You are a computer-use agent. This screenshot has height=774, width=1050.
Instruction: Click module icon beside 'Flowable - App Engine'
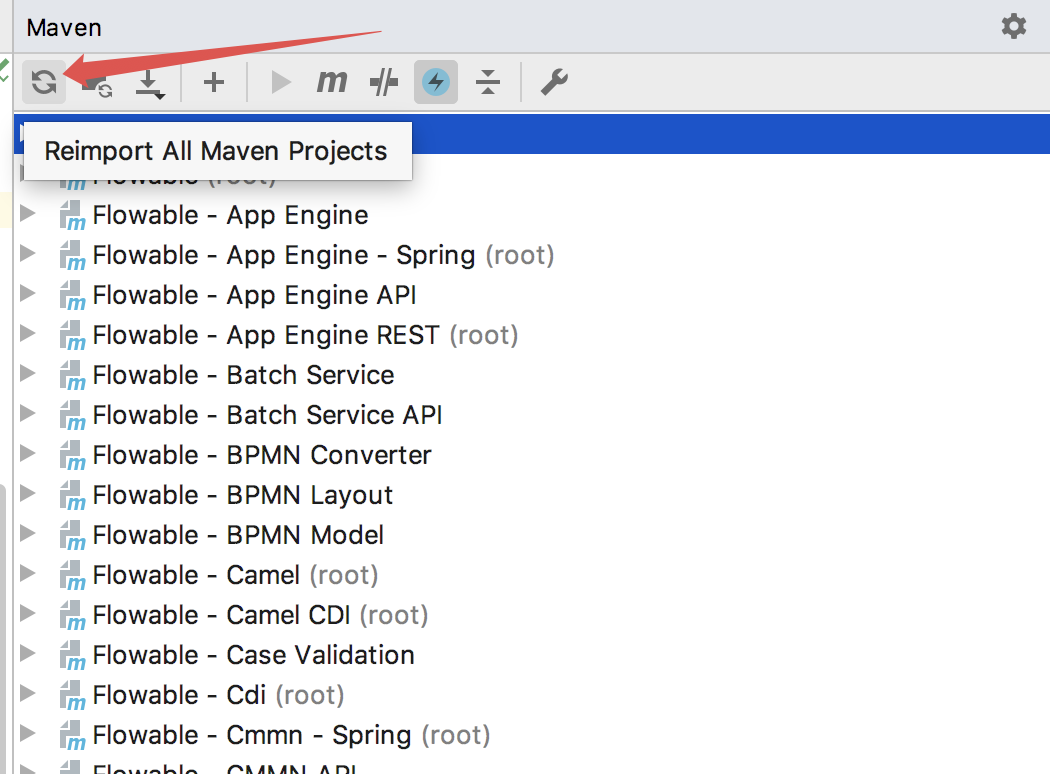(x=72, y=216)
